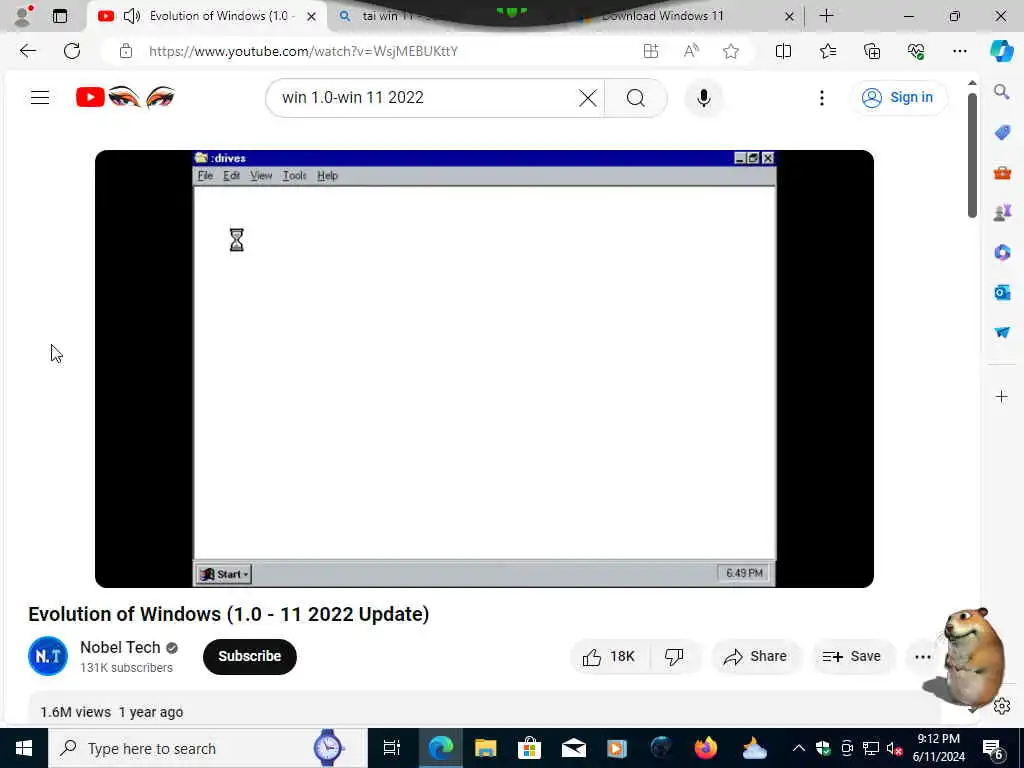
Task: Refresh the current page
Action: click(x=72, y=51)
